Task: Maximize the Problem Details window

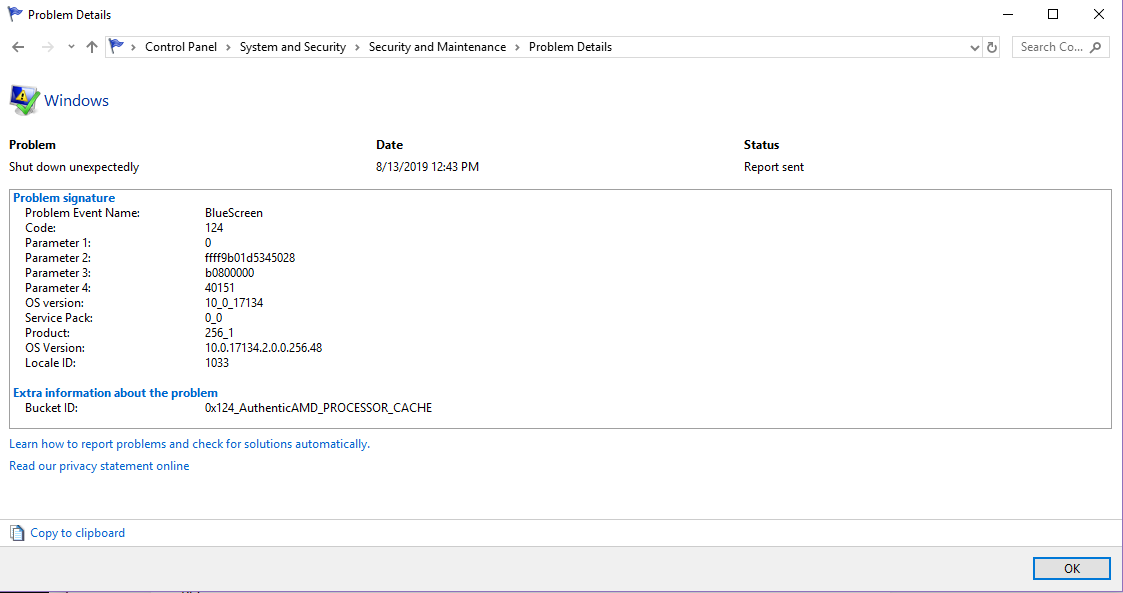Action: coord(1053,14)
